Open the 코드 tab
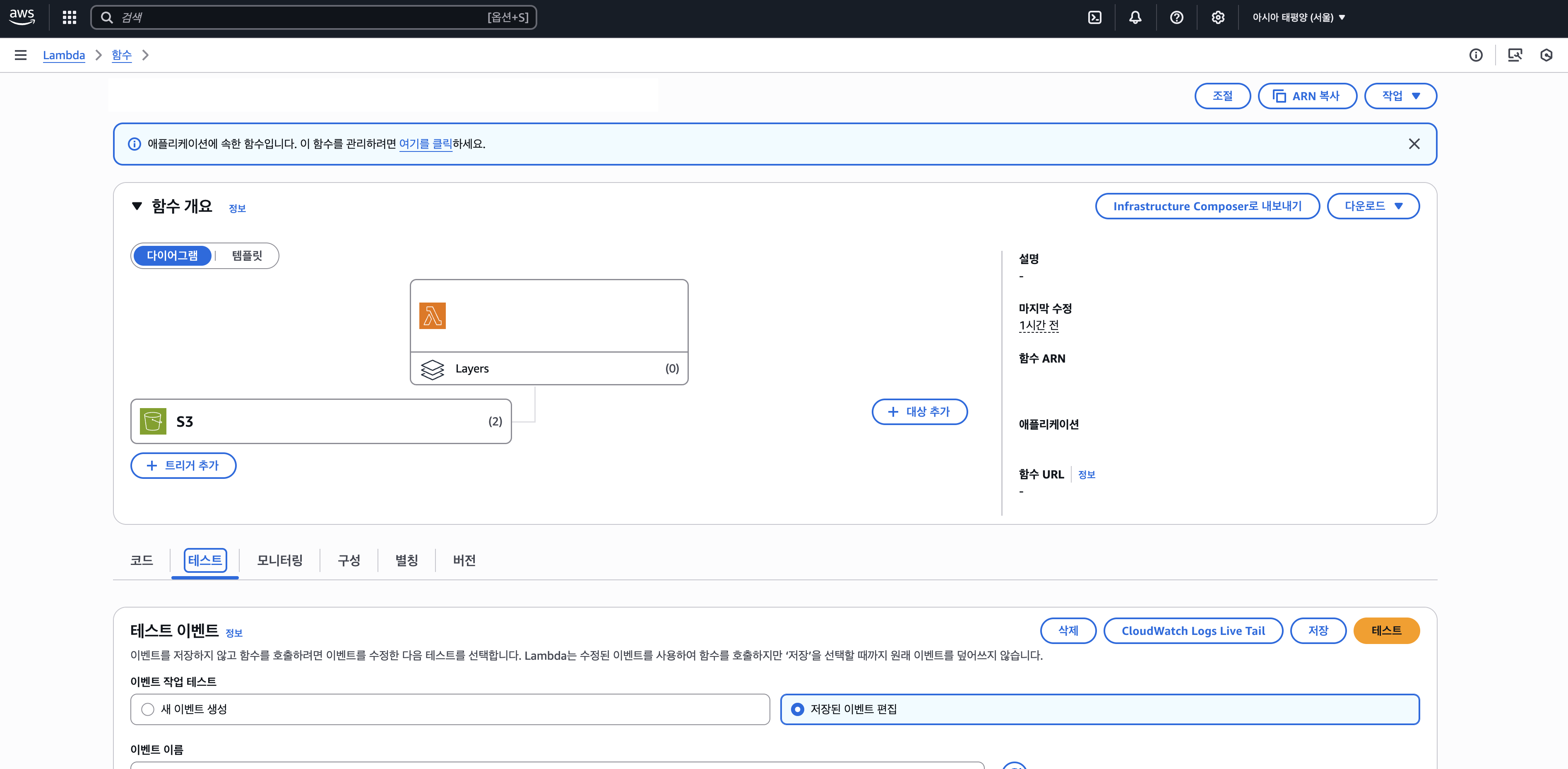 click(x=142, y=560)
